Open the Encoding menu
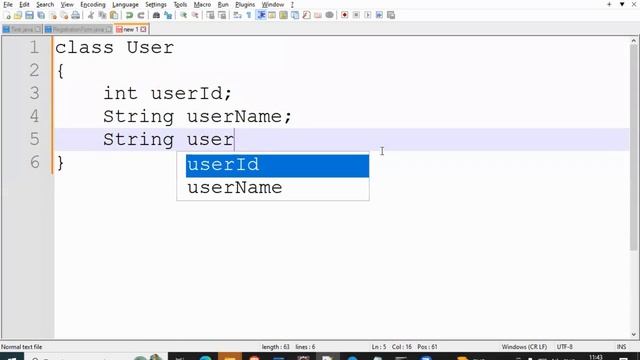Screen dimensions: 640x360 tap(93, 4)
